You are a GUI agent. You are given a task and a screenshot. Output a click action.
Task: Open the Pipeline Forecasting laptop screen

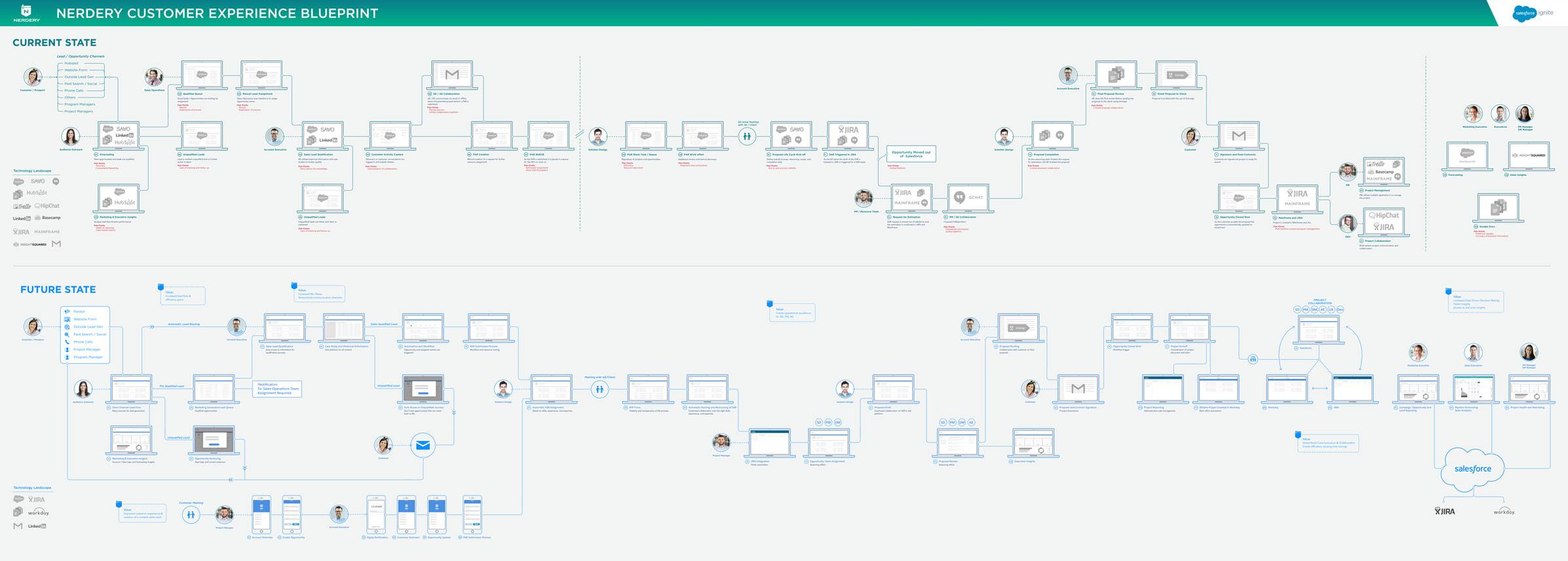(x=1474, y=389)
